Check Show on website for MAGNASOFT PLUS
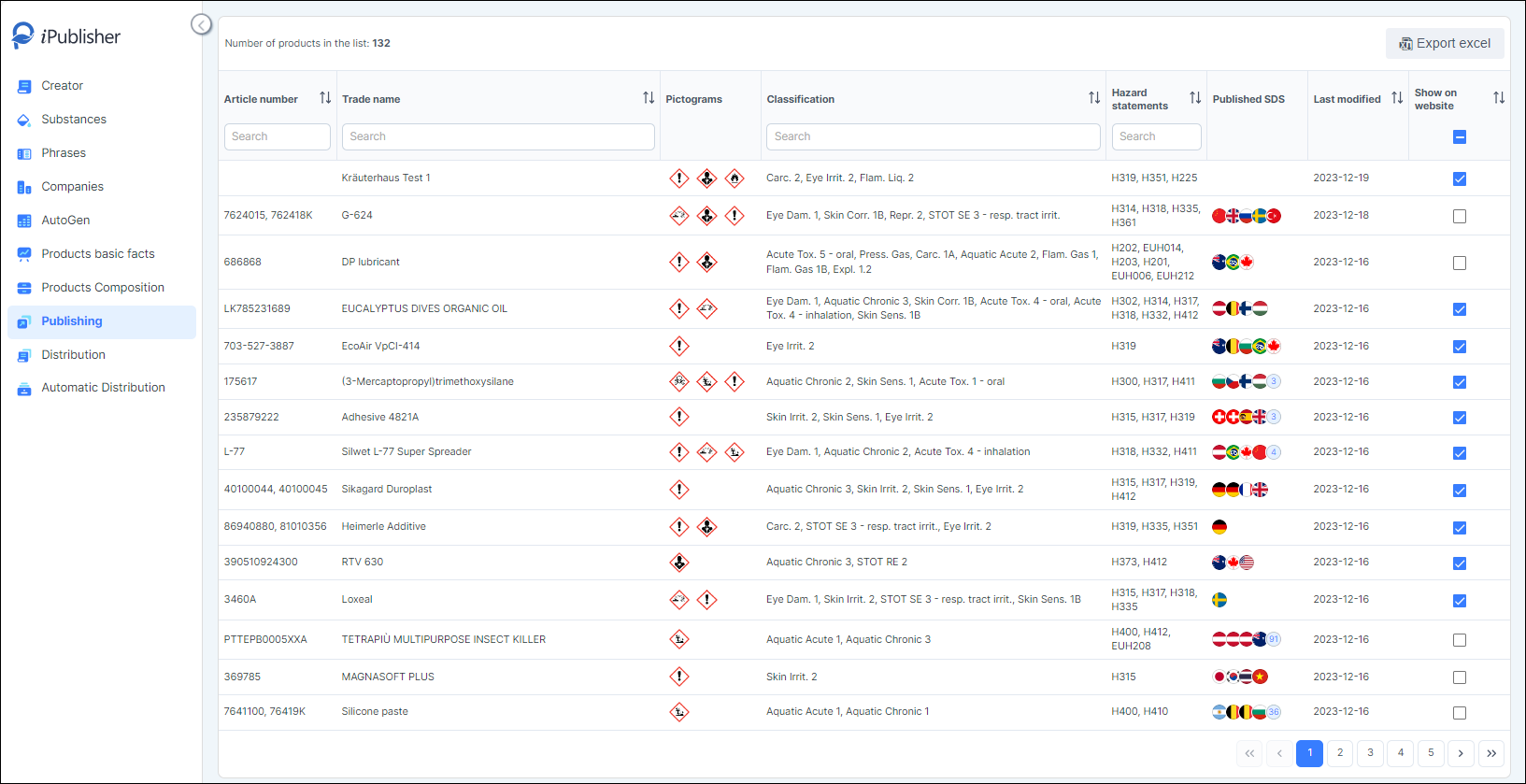This screenshot has height=784, width=1526. [x=1460, y=677]
